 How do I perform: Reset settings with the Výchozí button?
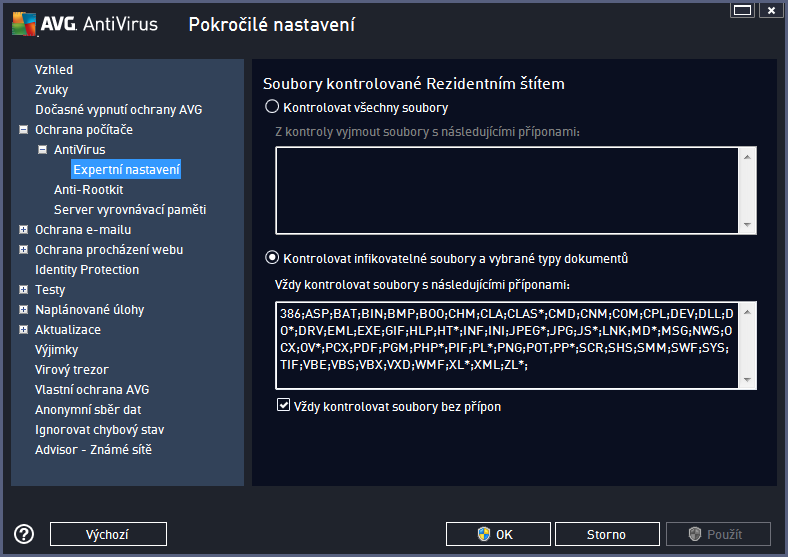[108, 534]
